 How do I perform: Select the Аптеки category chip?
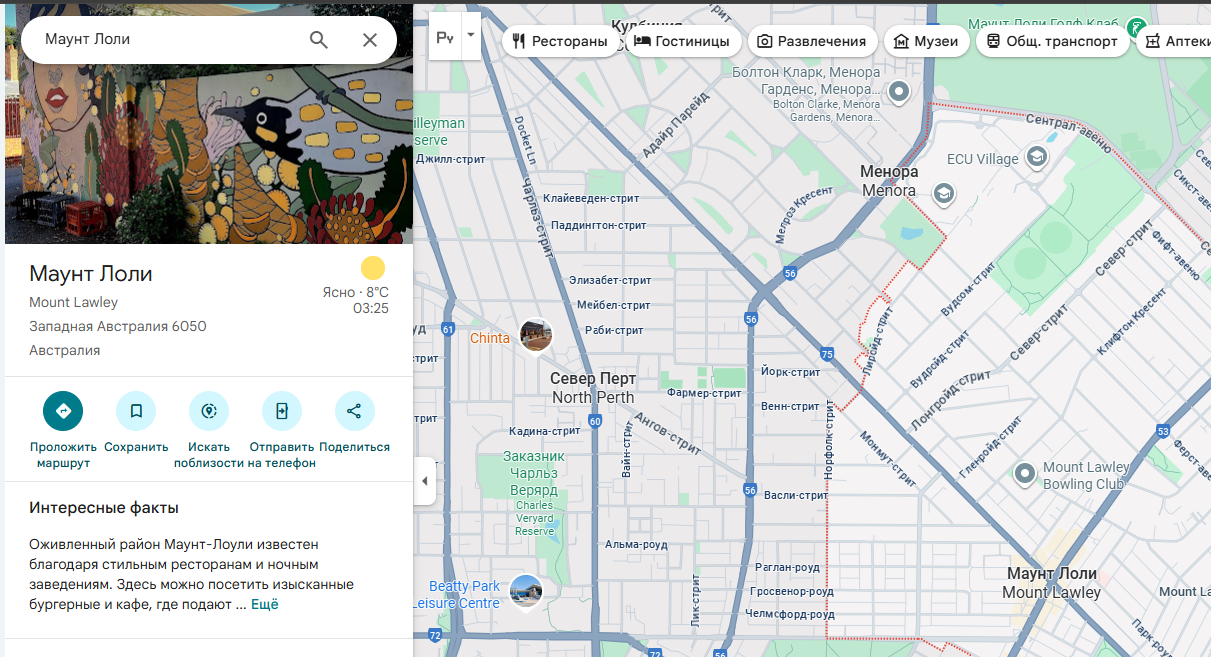[1176, 41]
